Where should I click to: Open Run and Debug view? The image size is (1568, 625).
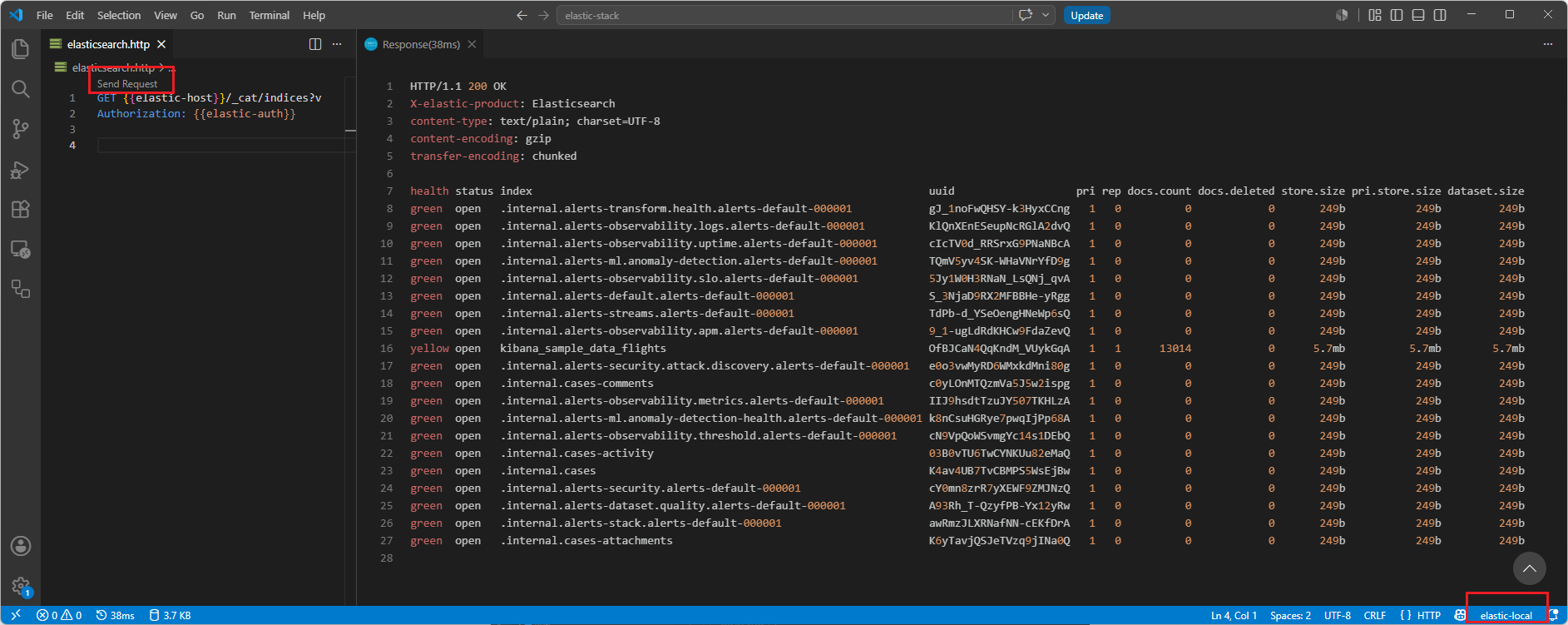pos(21,169)
